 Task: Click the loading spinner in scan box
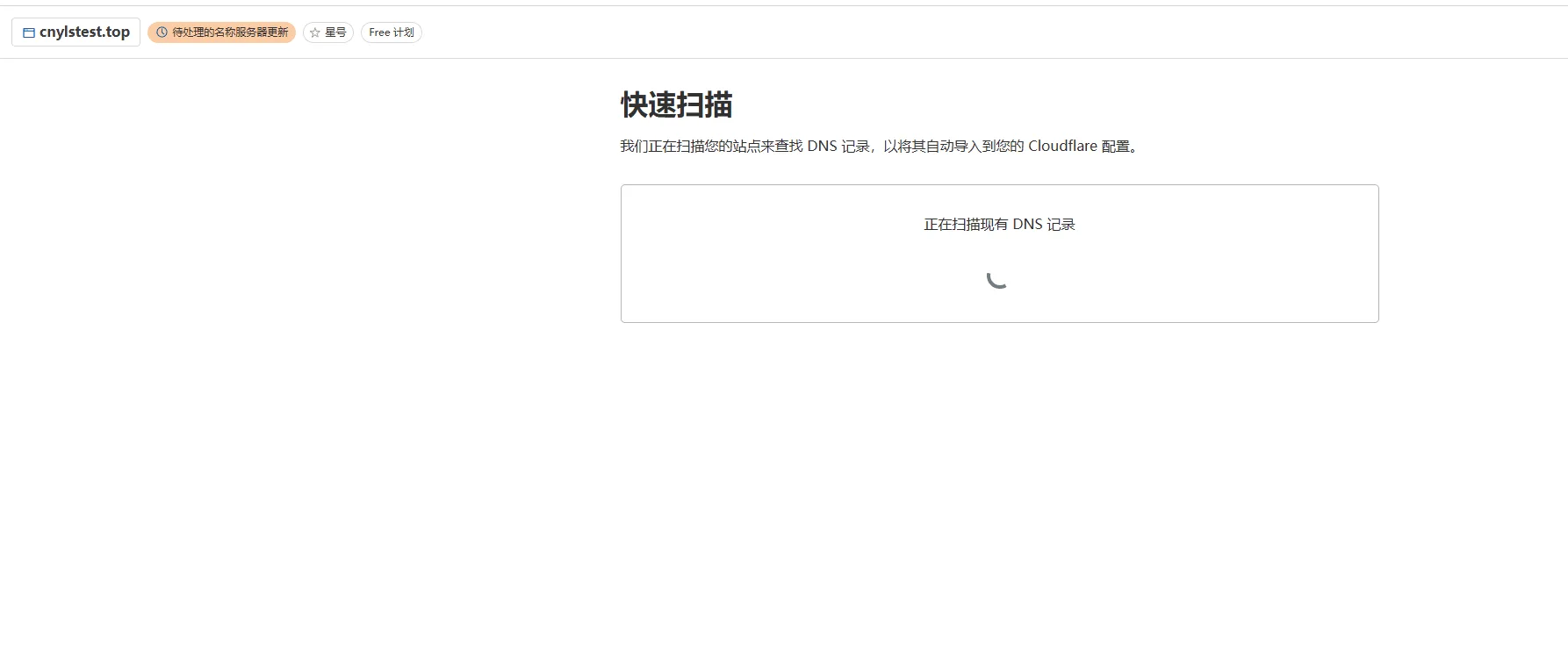997,279
